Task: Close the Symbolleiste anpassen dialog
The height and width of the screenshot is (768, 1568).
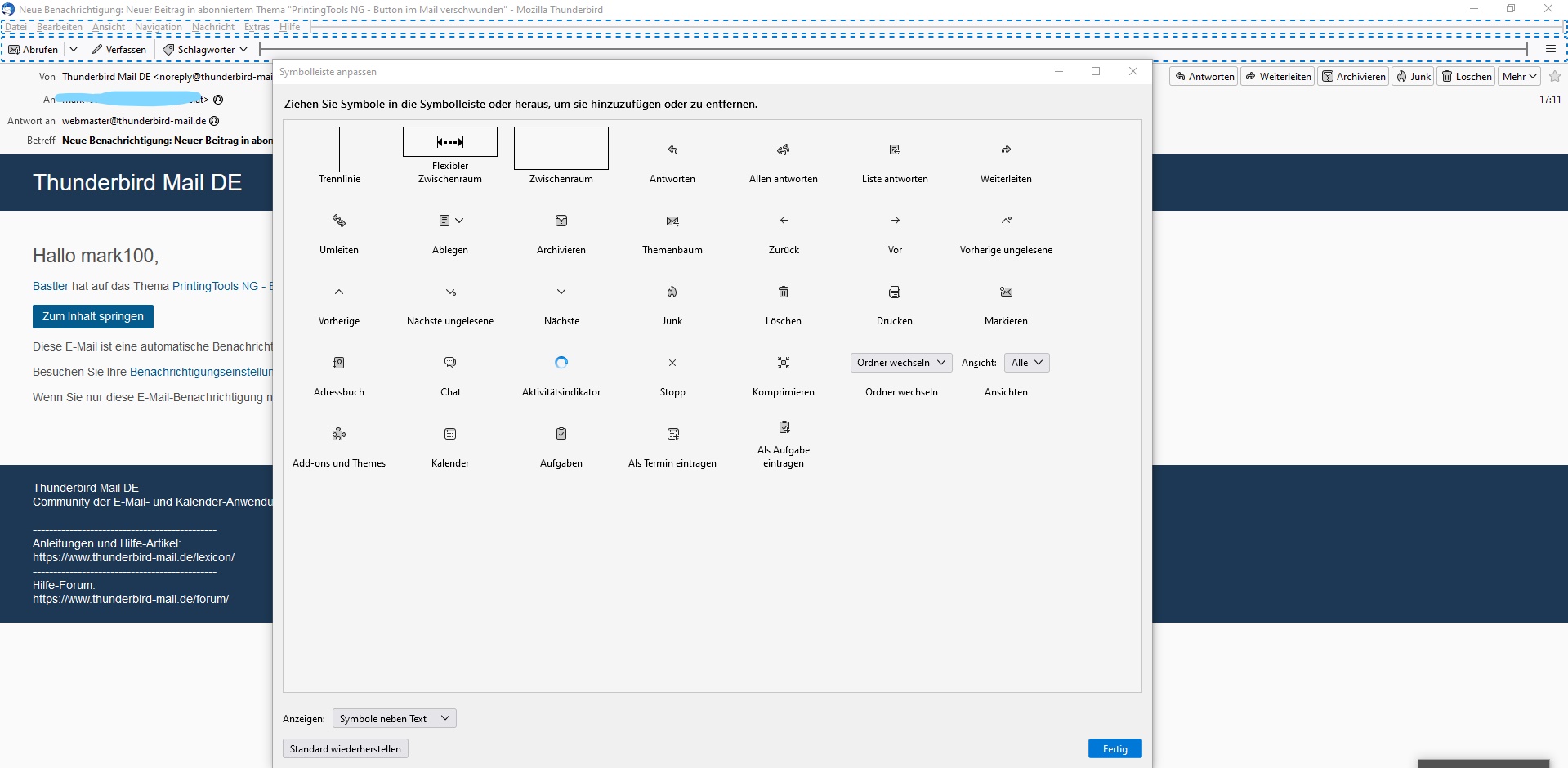Action: [x=1133, y=72]
